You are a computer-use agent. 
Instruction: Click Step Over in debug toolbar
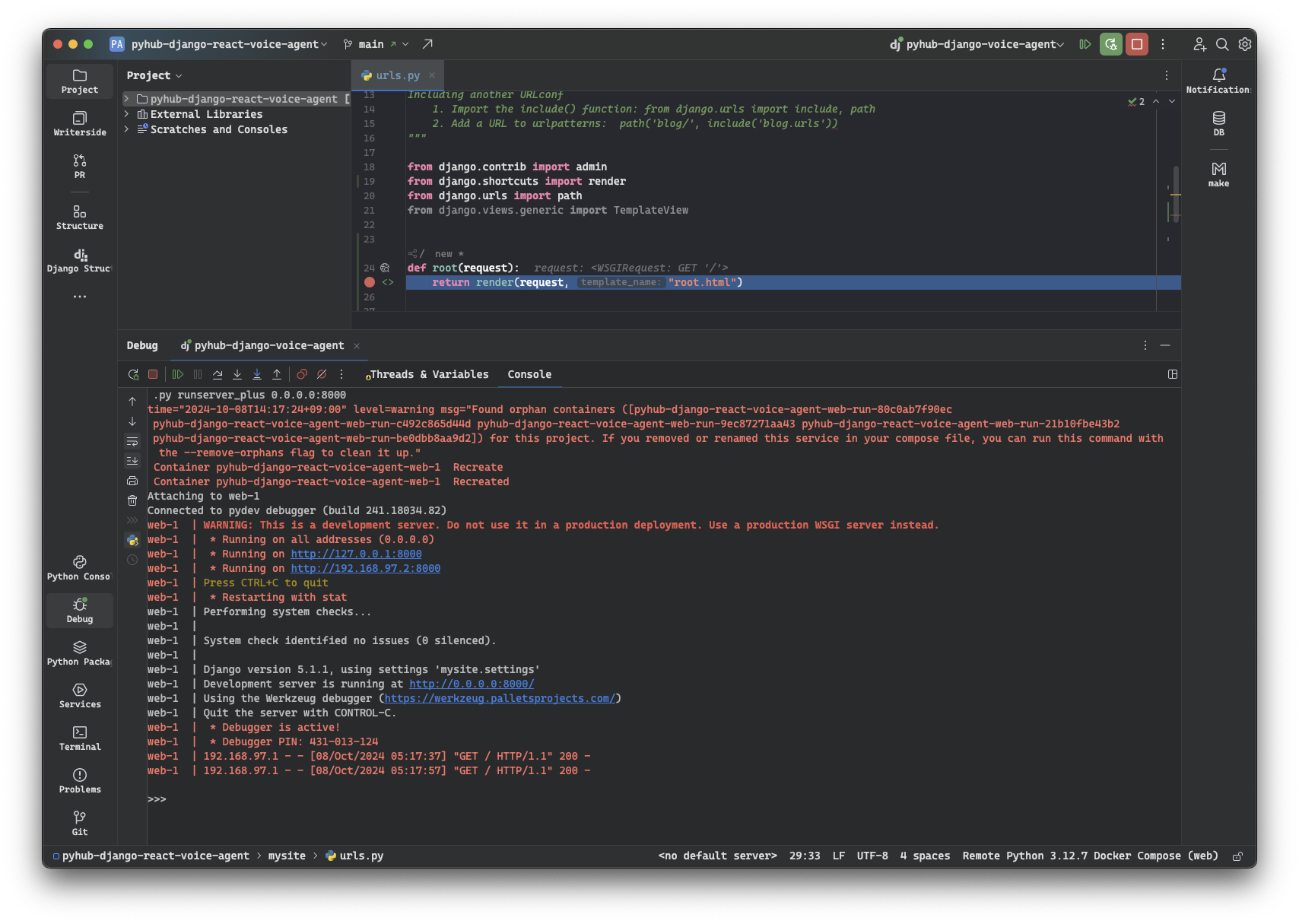click(218, 374)
